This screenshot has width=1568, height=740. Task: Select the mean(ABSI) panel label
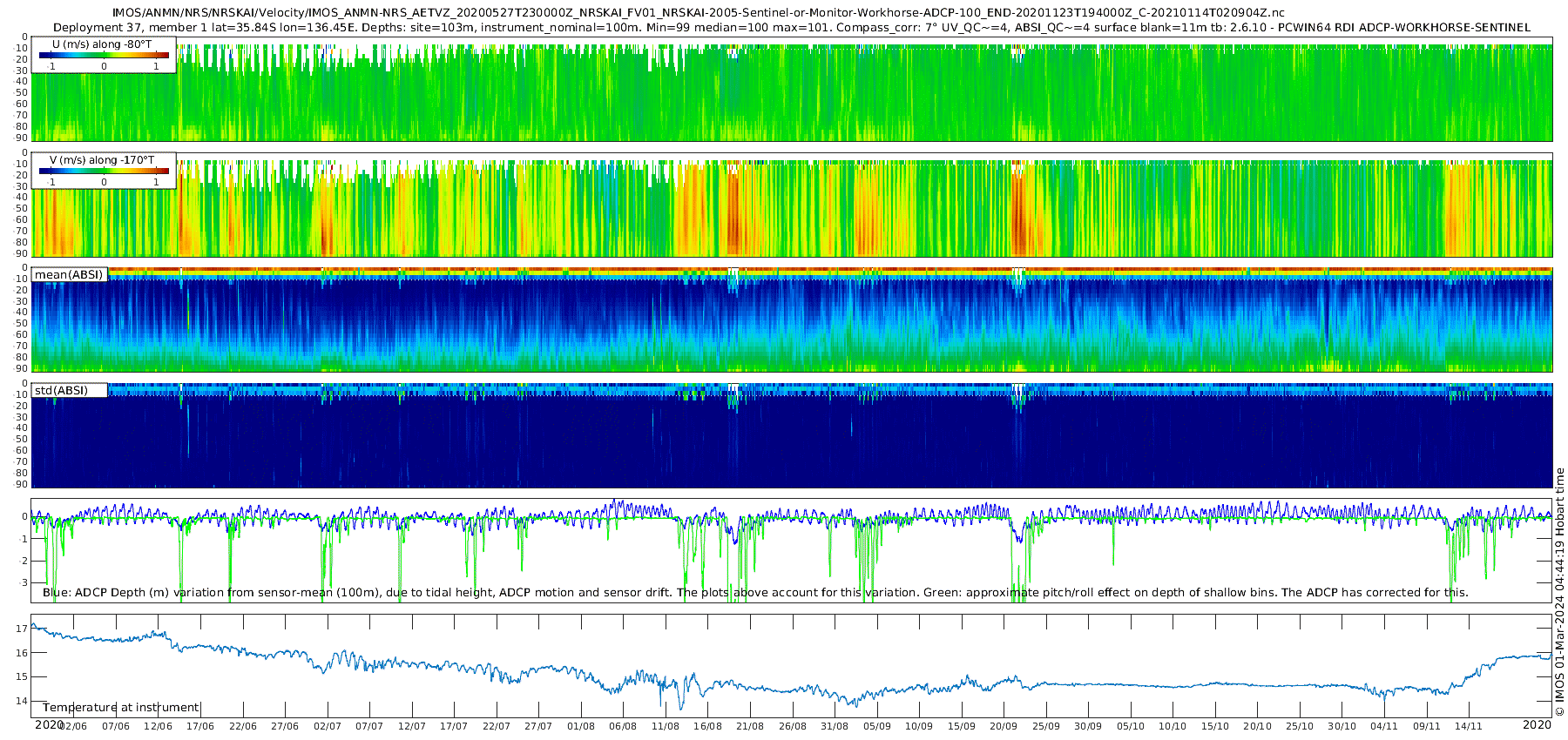coord(69,275)
